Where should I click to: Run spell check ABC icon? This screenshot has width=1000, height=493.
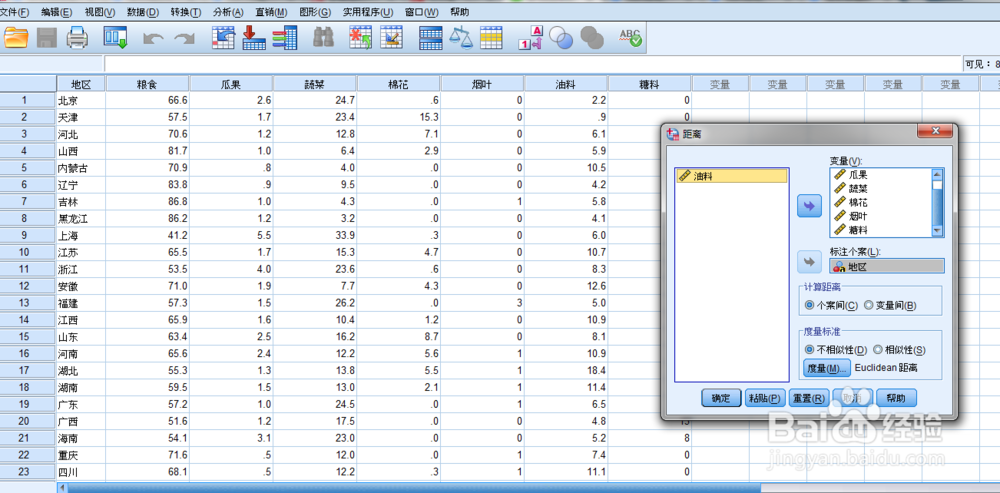(631, 38)
